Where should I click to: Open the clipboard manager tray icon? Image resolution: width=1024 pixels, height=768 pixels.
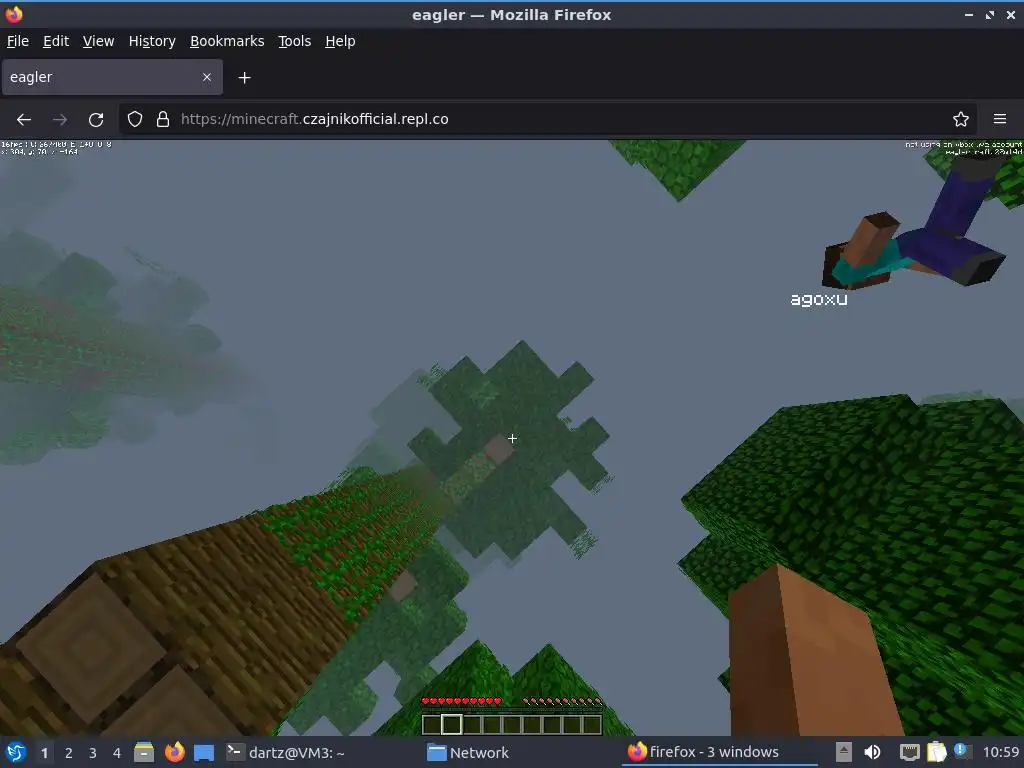pyautogui.click(x=936, y=752)
